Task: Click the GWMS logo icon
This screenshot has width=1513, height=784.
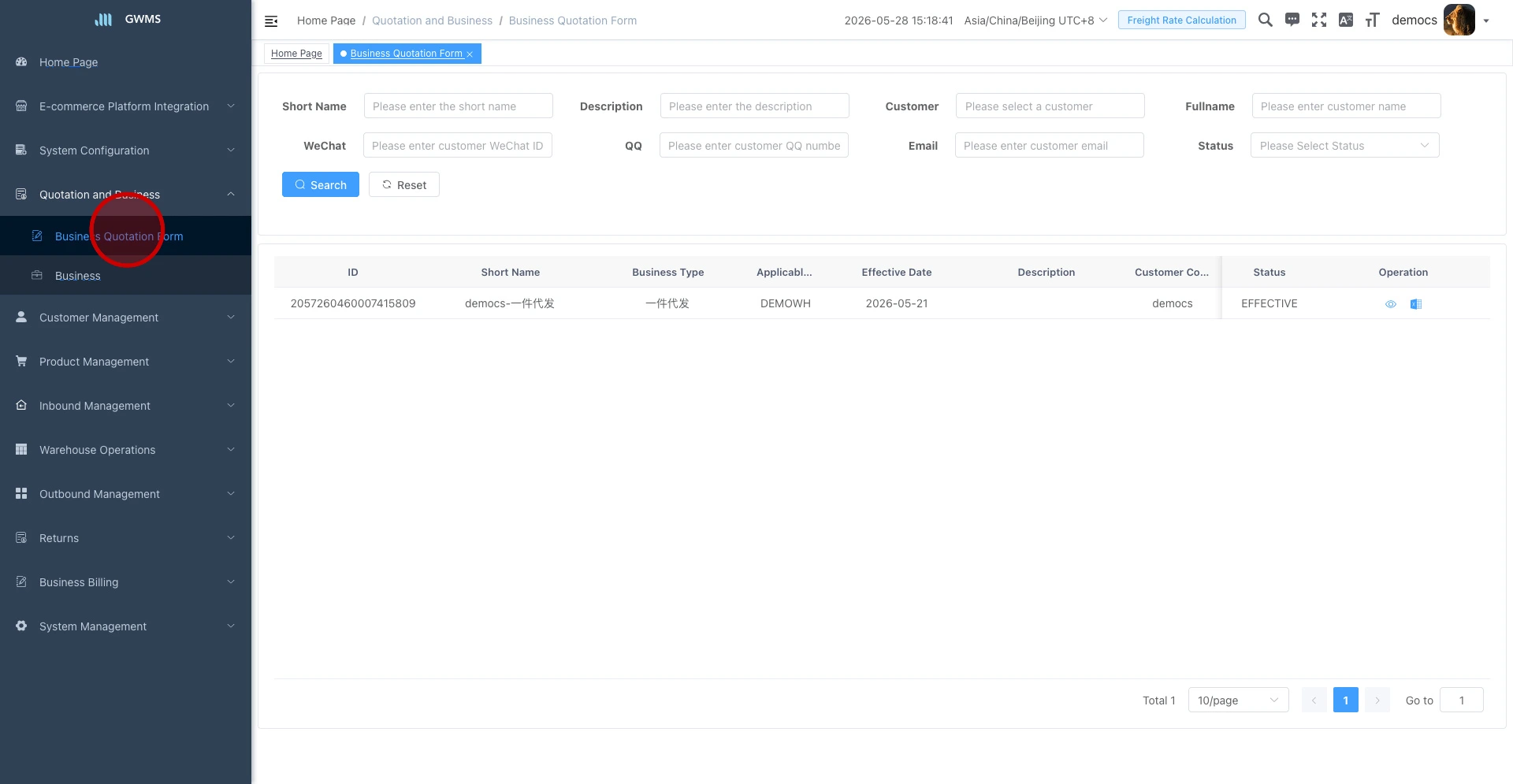Action: click(103, 20)
